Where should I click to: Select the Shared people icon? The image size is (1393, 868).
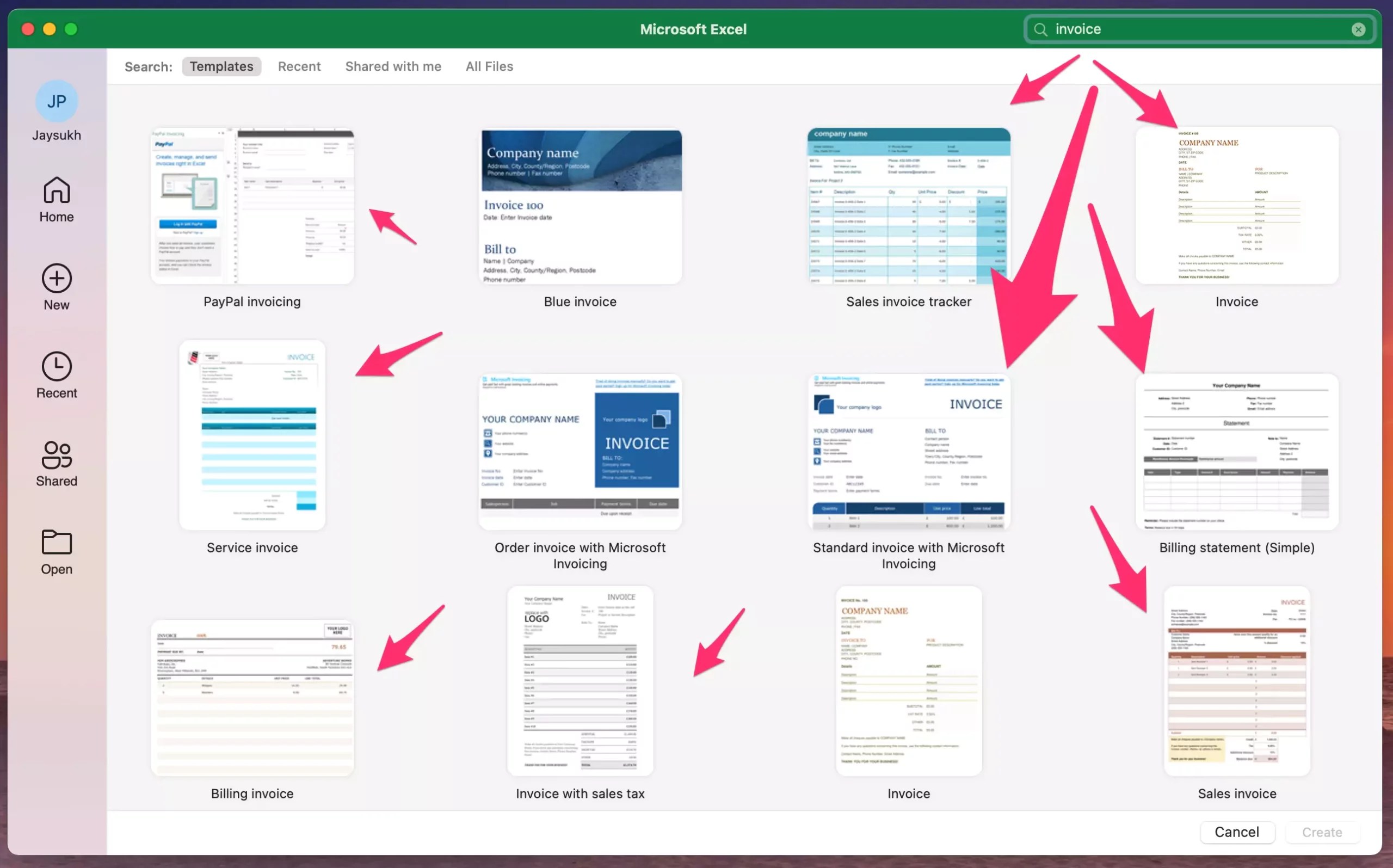56,454
